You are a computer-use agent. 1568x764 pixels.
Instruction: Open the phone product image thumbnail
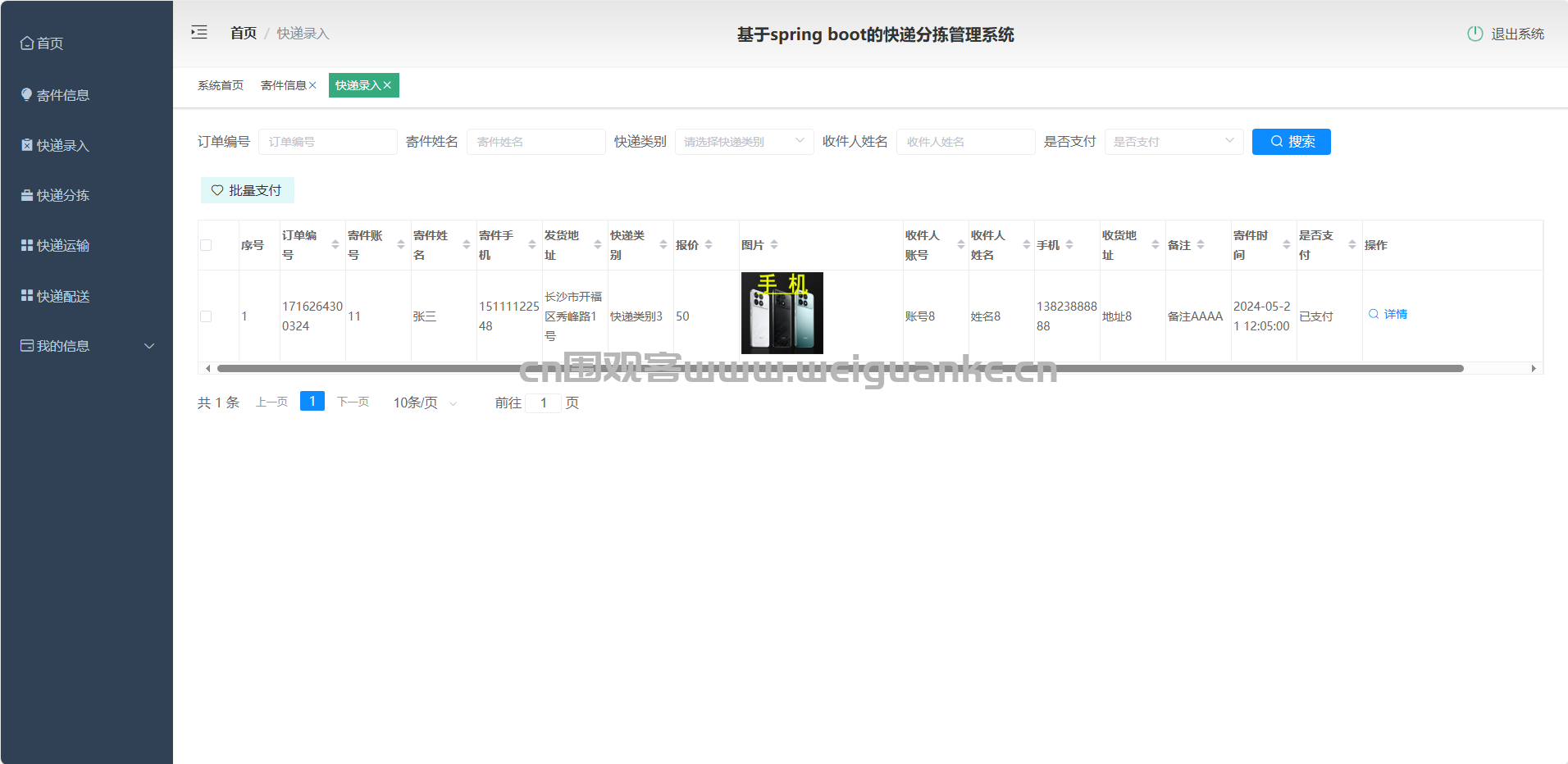click(x=782, y=313)
